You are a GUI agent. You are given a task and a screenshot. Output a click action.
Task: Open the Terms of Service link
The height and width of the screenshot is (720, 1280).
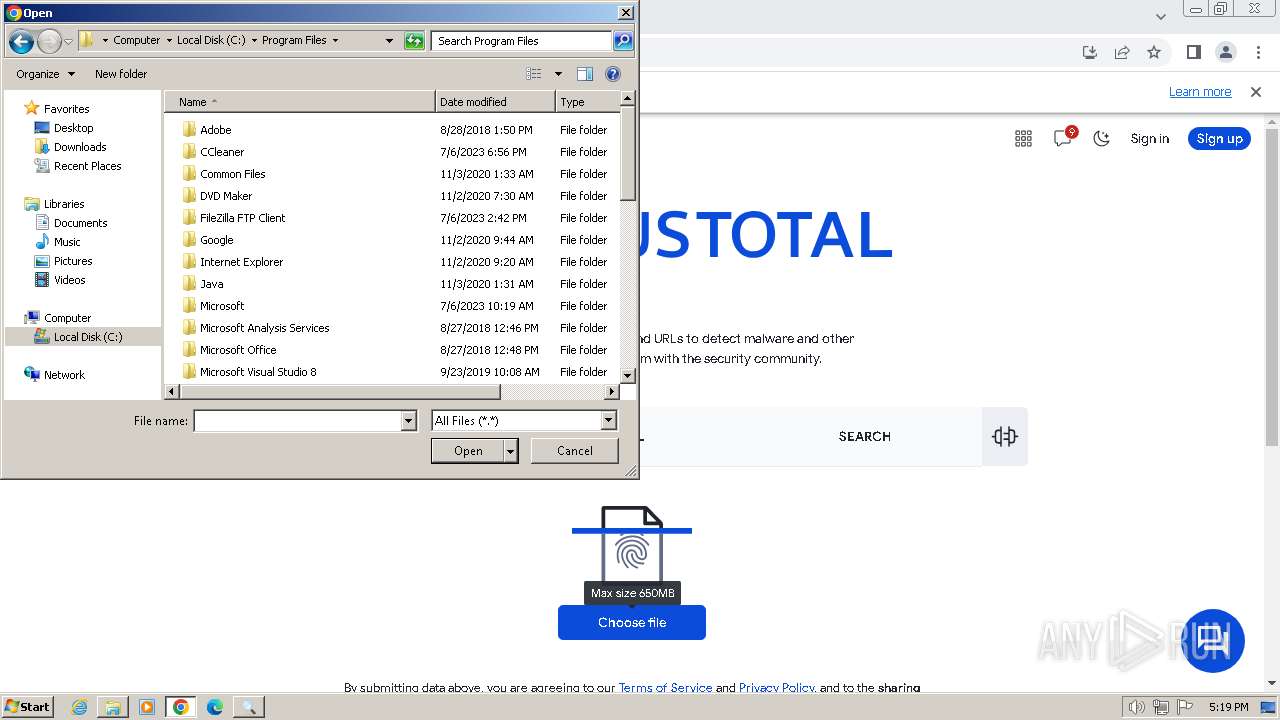point(665,688)
